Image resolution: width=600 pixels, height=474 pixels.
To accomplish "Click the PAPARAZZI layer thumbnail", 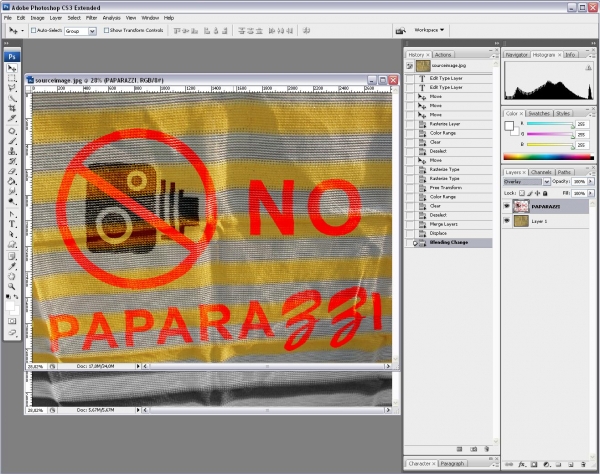I will [x=521, y=206].
